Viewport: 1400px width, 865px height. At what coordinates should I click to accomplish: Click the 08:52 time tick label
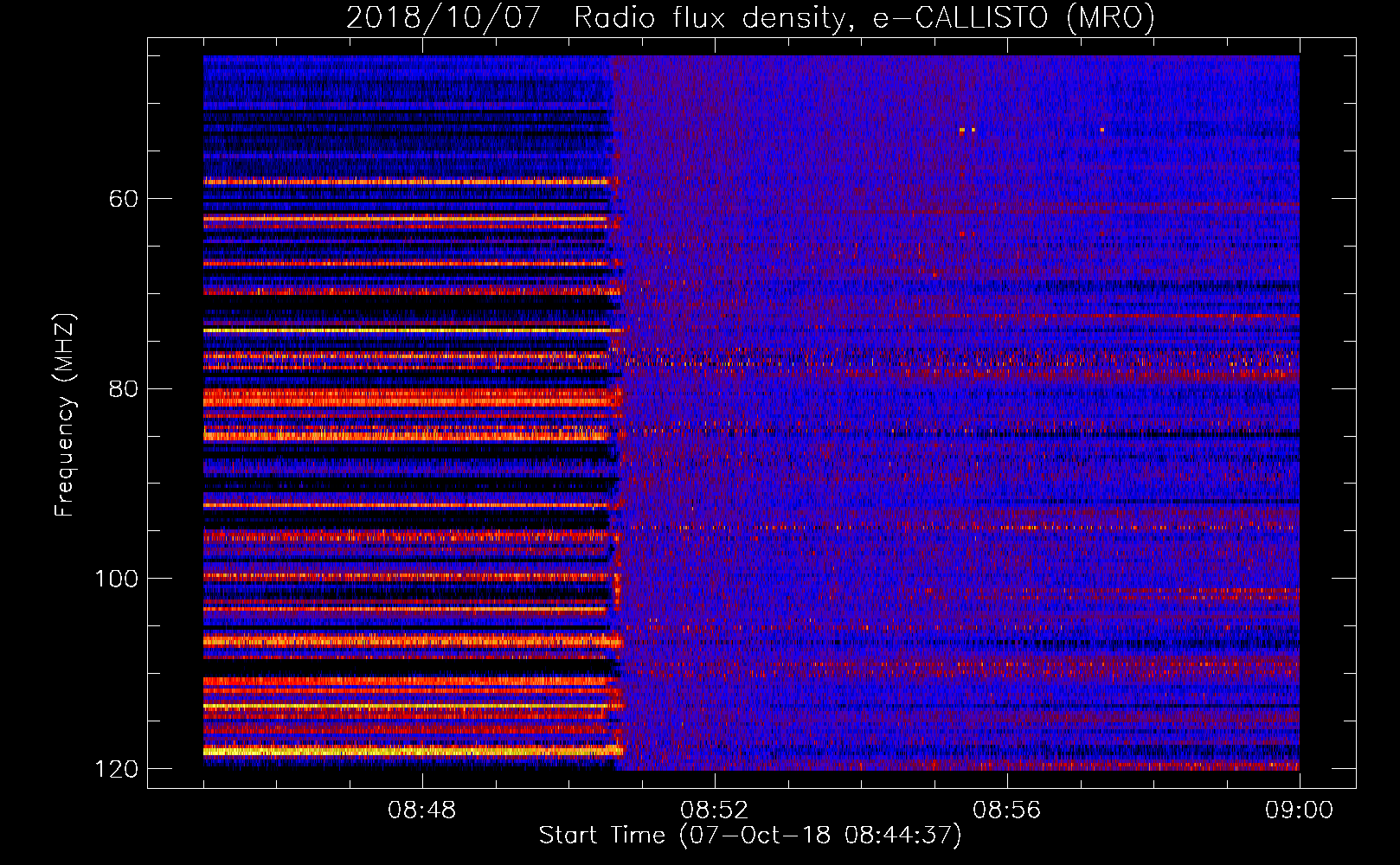point(714,811)
